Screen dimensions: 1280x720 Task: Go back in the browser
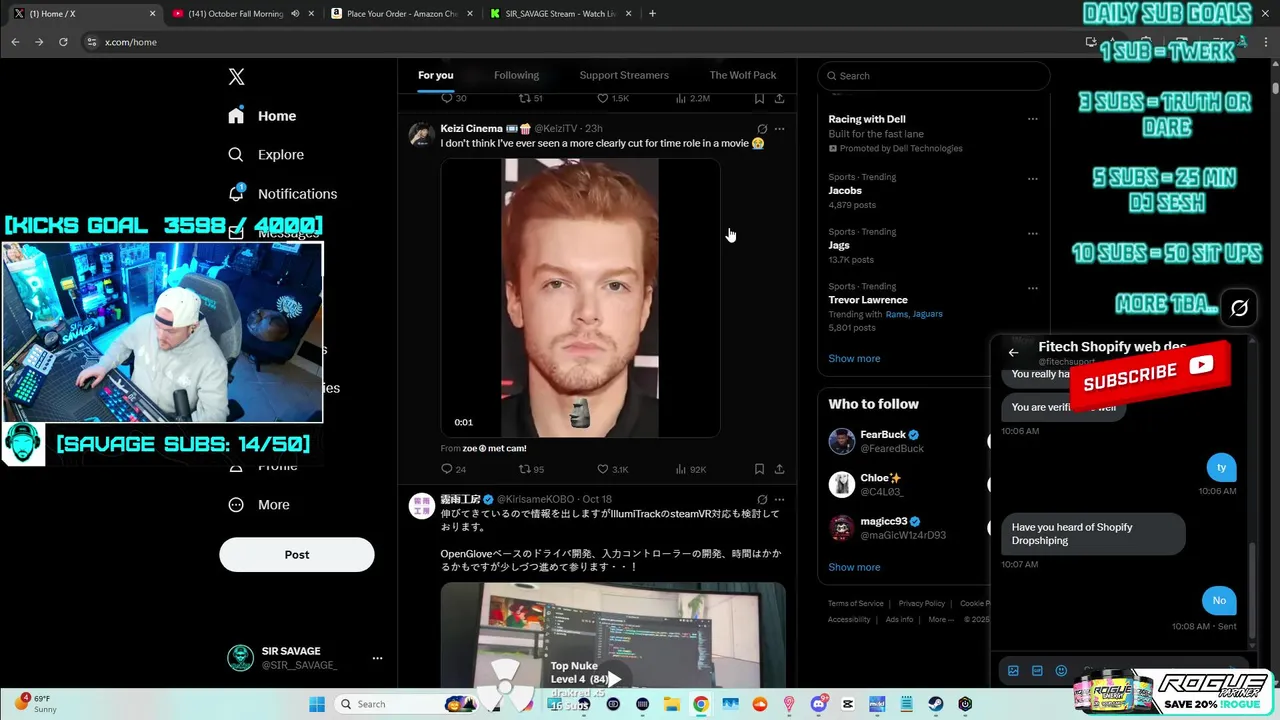(15, 42)
